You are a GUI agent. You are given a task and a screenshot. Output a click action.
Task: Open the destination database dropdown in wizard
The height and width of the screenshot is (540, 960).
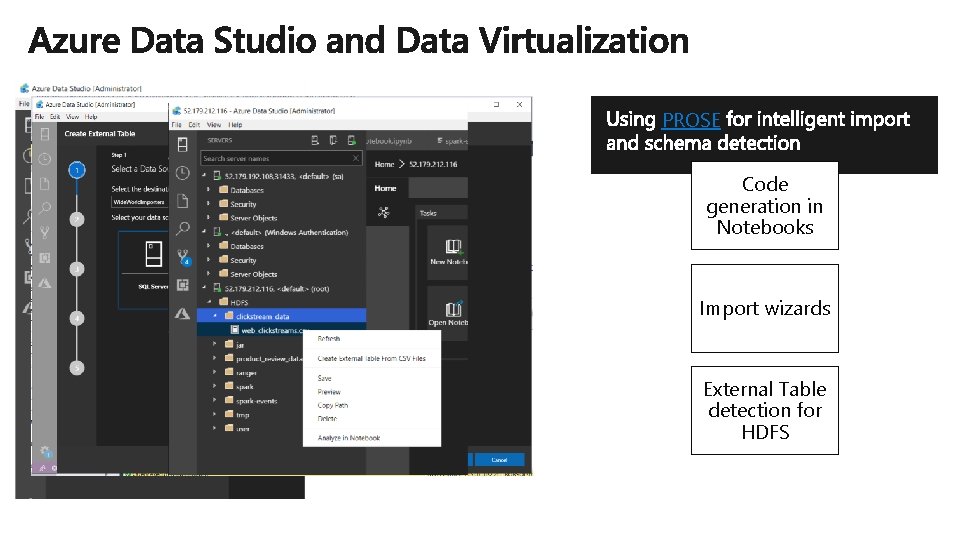click(140, 201)
